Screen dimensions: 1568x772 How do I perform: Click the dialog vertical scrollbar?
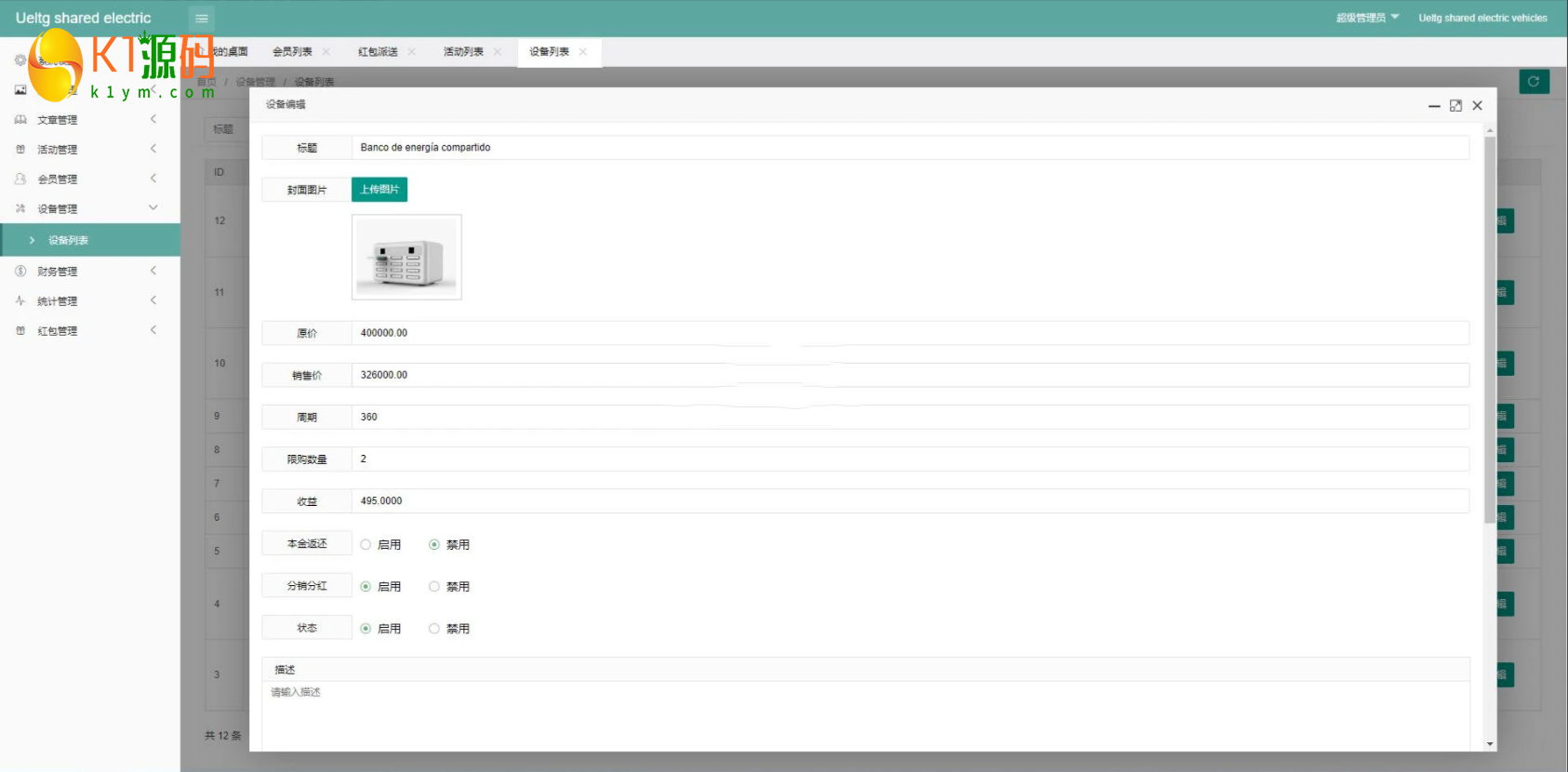(x=1490, y=330)
